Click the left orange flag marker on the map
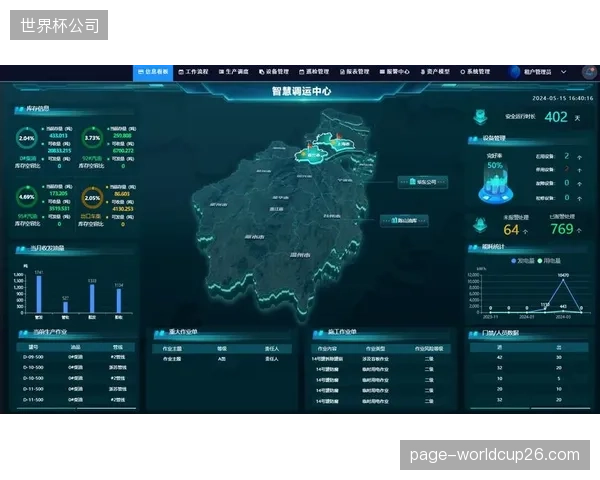 [x=309, y=145]
